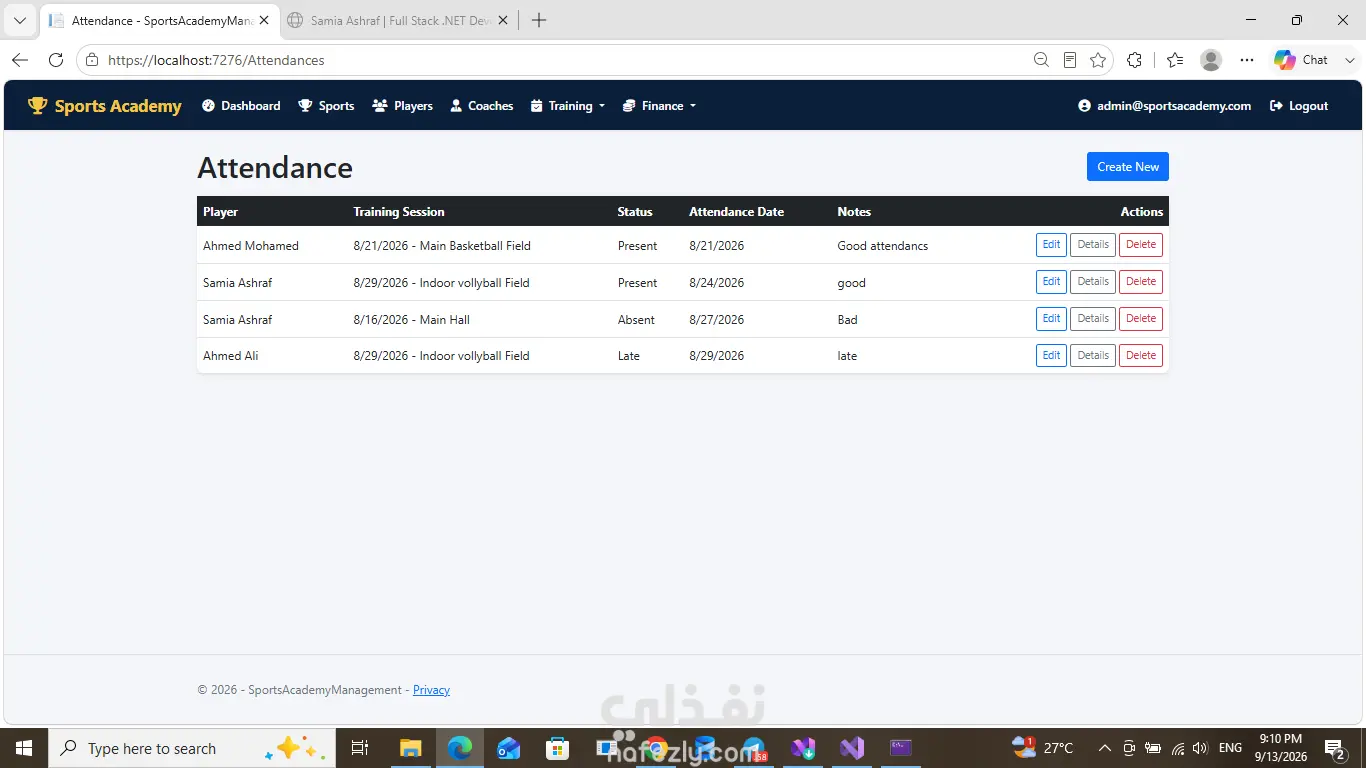1366x768 pixels.
Task: Open the Copilot Chat icon
Action: click(1301, 60)
